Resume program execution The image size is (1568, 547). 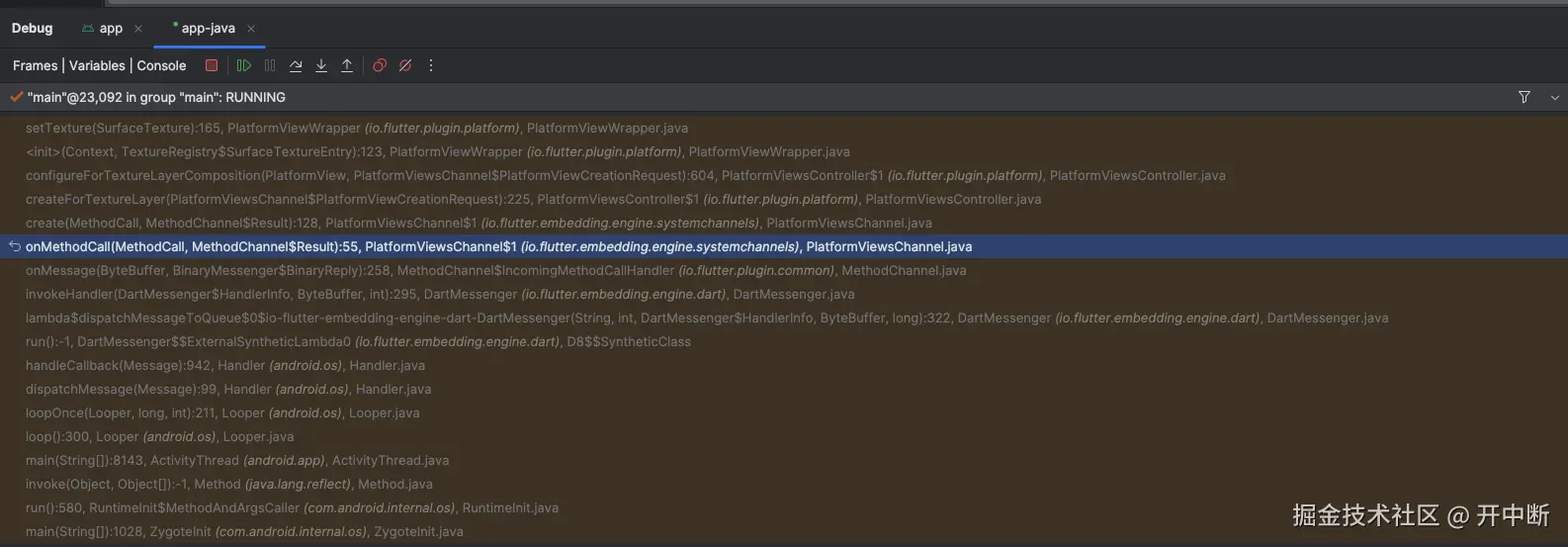[x=244, y=65]
